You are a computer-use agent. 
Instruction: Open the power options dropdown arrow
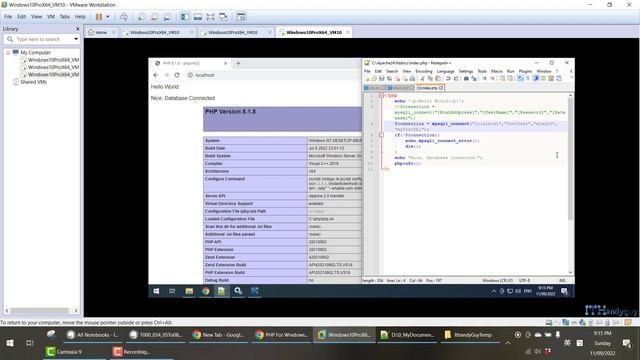[108, 17]
